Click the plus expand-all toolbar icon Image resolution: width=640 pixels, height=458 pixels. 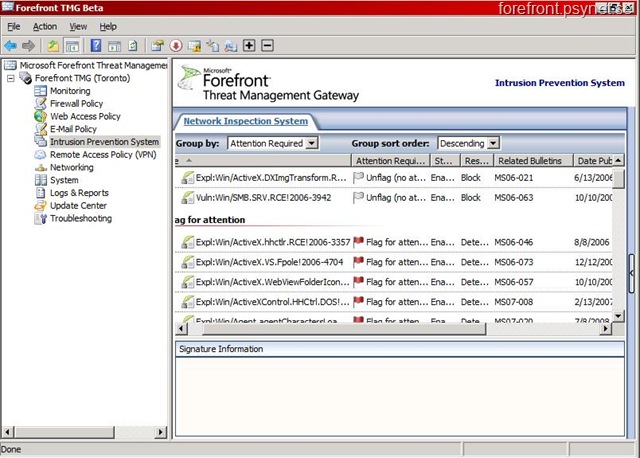249,45
